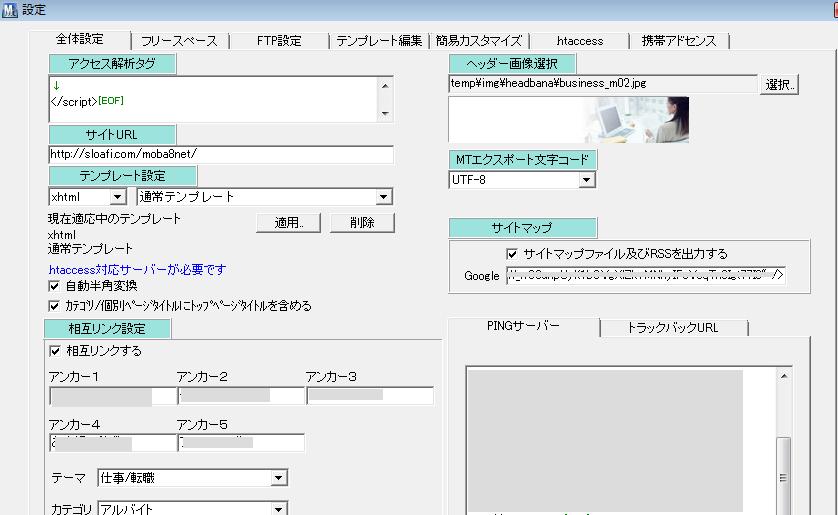Open the htaccess tab

(x=579, y=41)
